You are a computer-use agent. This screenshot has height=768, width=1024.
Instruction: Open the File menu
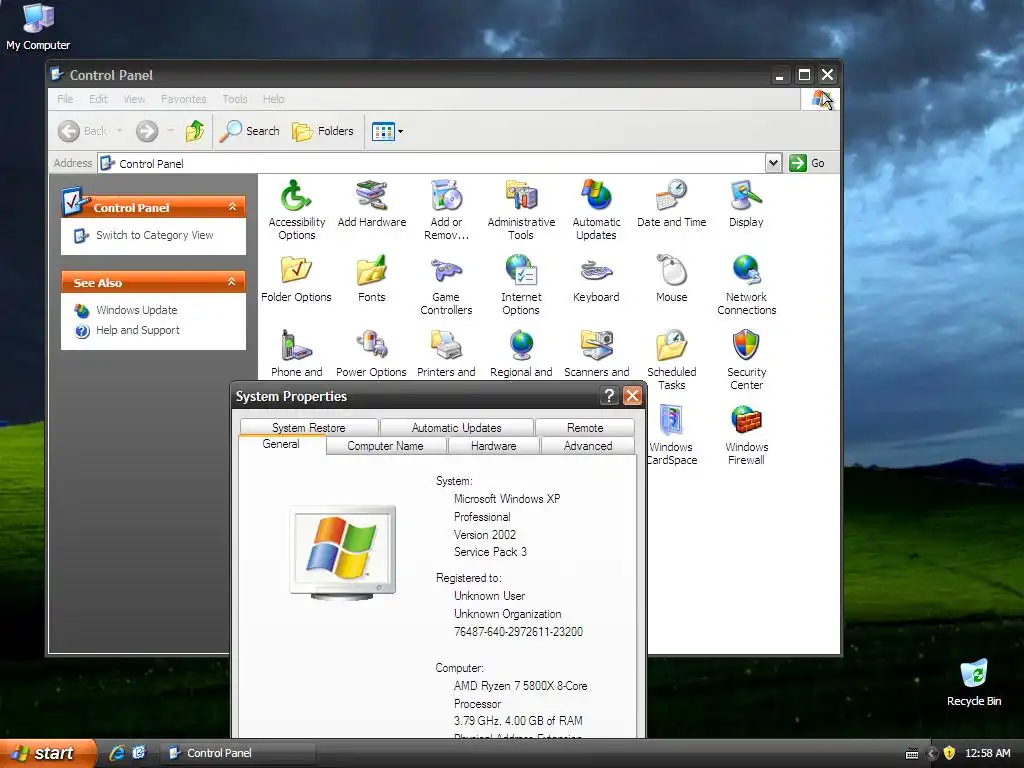[65, 99]
